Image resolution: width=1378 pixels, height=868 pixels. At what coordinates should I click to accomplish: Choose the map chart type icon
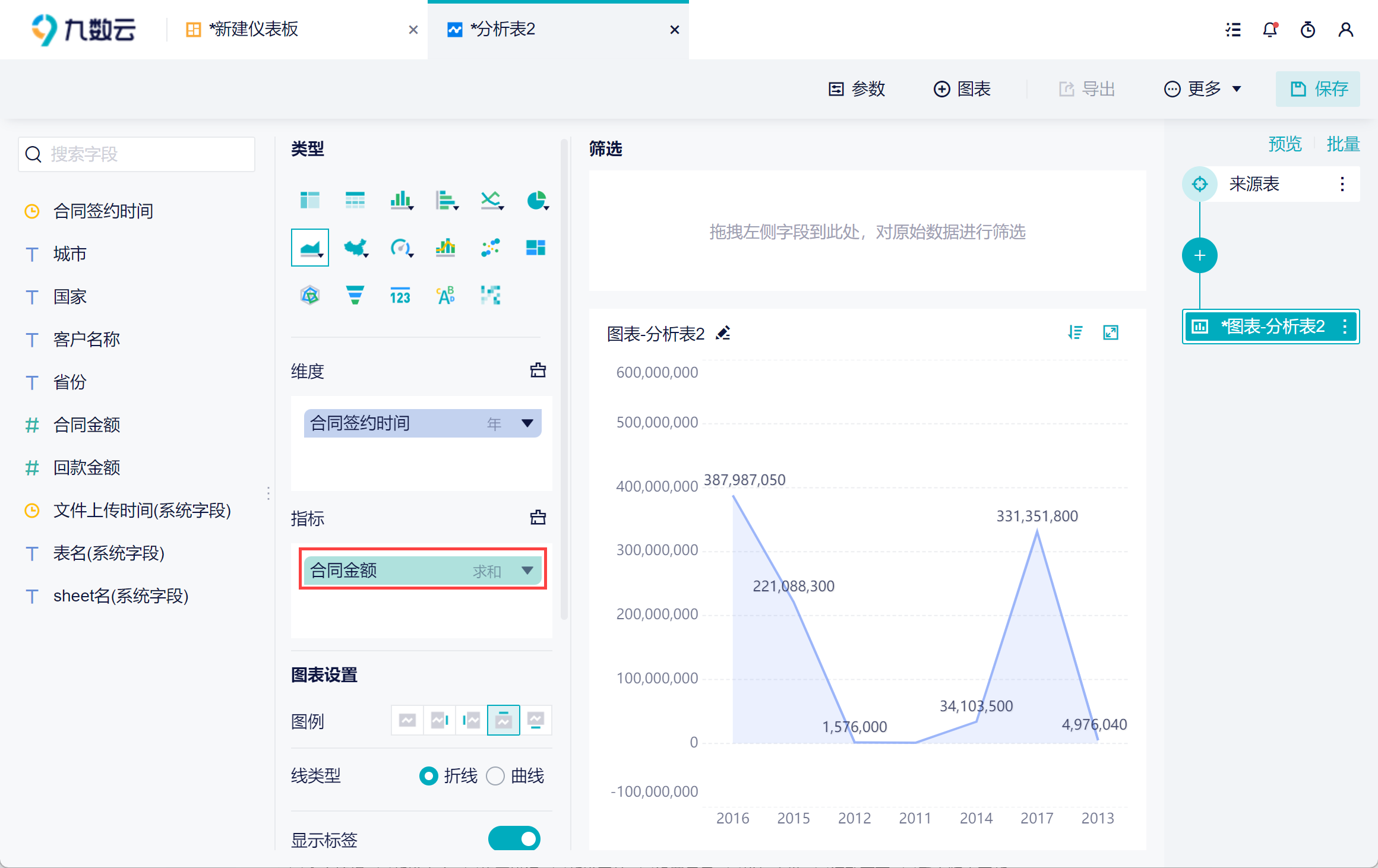[x=355, y=248]
